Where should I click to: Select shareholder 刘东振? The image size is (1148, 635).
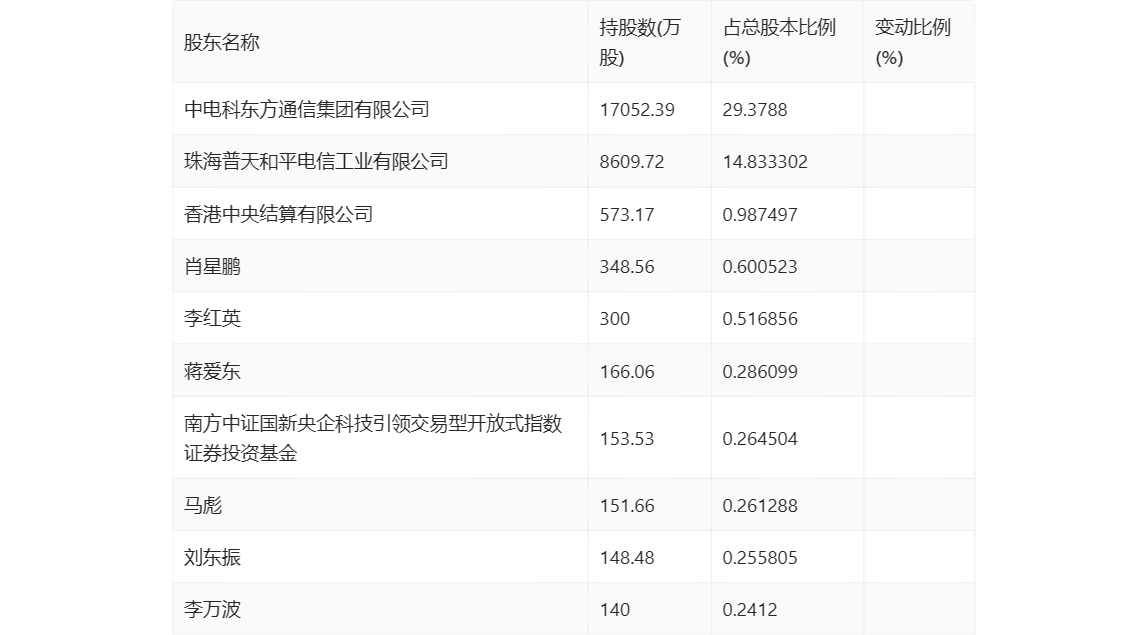coord(212,557)
